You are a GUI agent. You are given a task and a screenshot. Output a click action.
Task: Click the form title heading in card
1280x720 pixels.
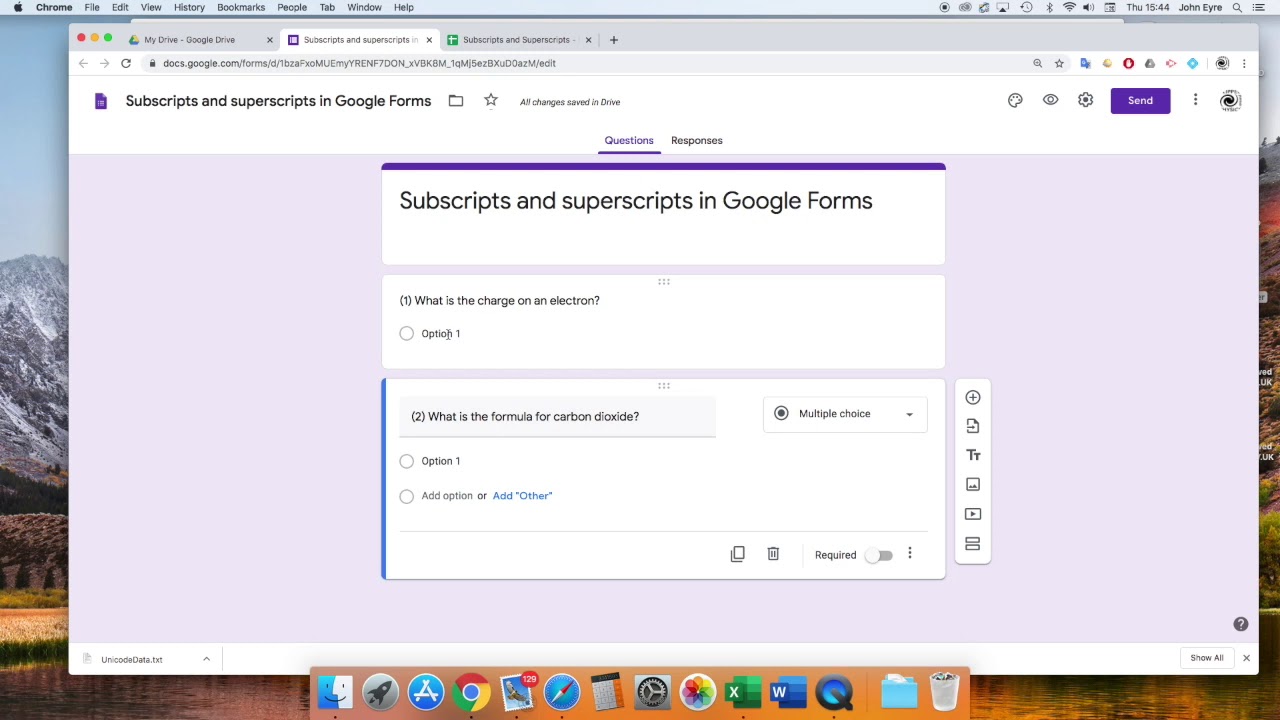click(x=636, y=201)
